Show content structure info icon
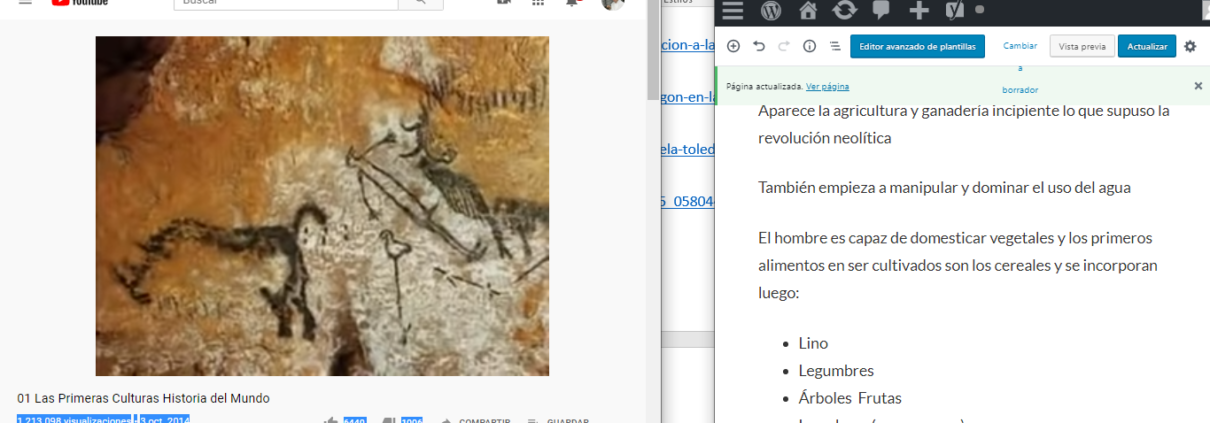The height and width of the screenshot is (423, 1210). [x=810, y=46]
